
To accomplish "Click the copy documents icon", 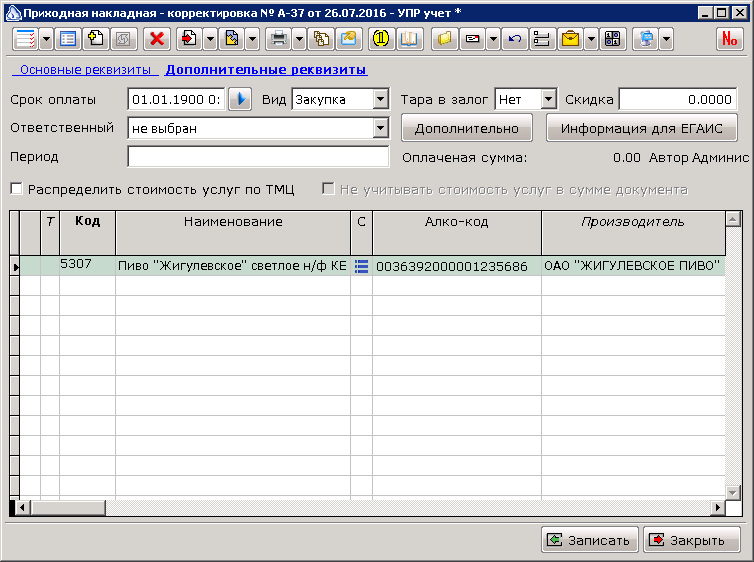I will click(x=321, y=39).
